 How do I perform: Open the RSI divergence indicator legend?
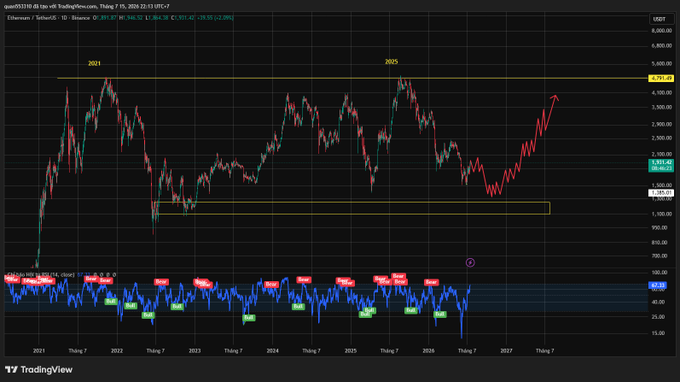click(41, 275)
